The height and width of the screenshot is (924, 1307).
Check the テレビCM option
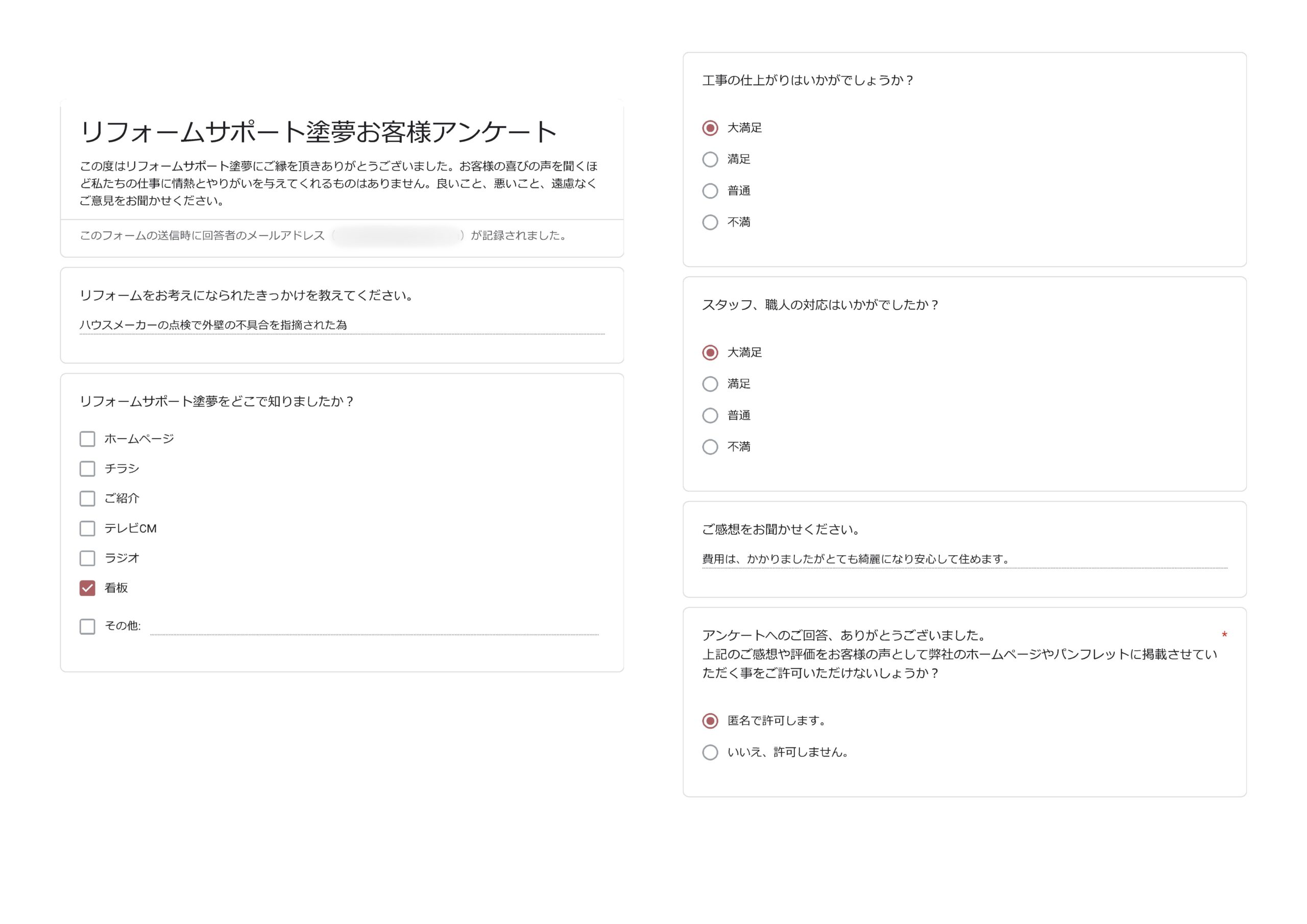coord(87,528)
